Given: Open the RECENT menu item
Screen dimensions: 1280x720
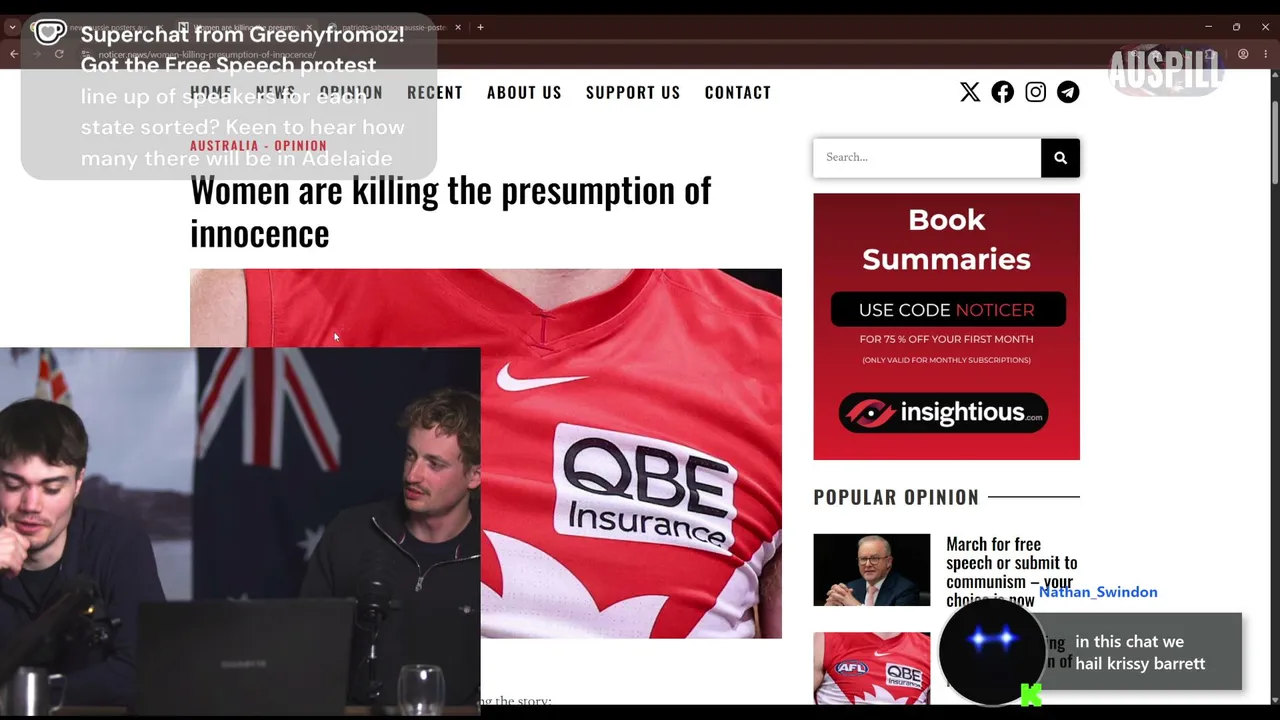Looking at the screenshot, I should tap(435, 92).
